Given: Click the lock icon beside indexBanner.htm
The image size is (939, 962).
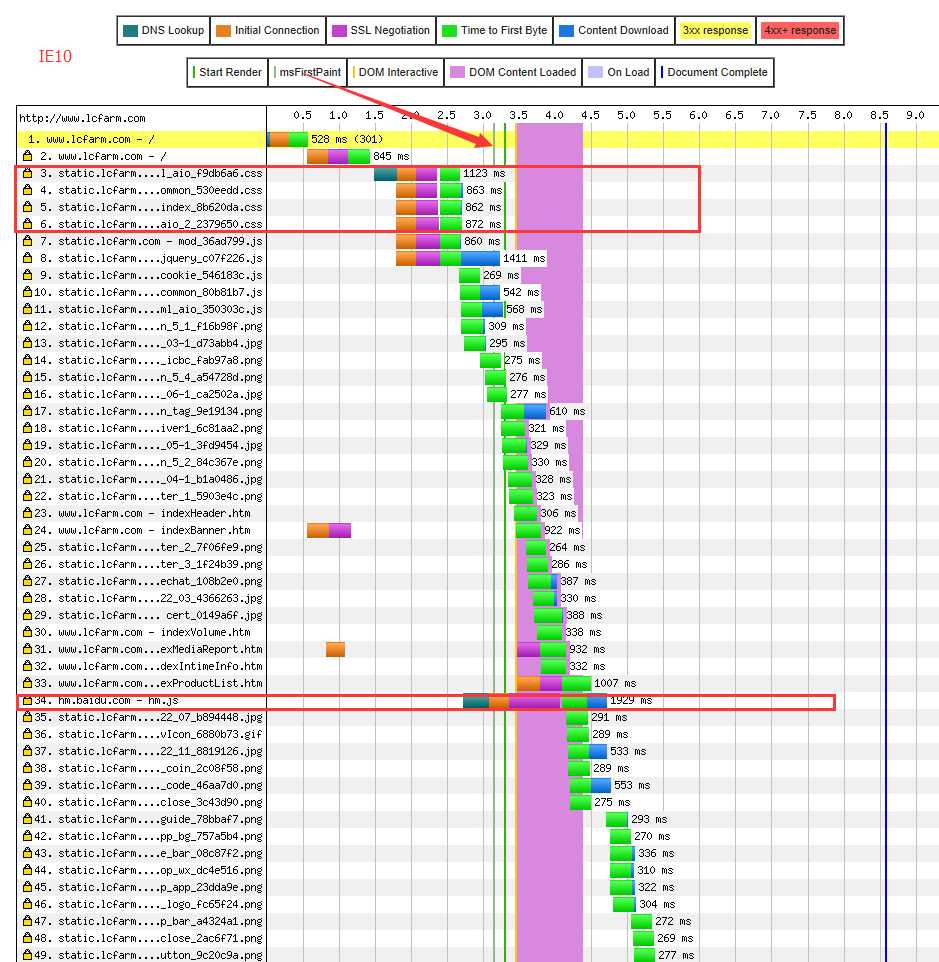Looking at the screenshot, I should click(x=27, y=530).
